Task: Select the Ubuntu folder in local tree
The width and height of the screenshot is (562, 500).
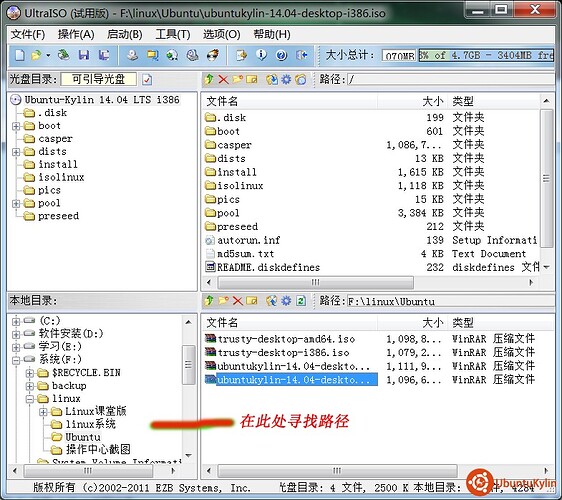Action: [x=83, y=437]
